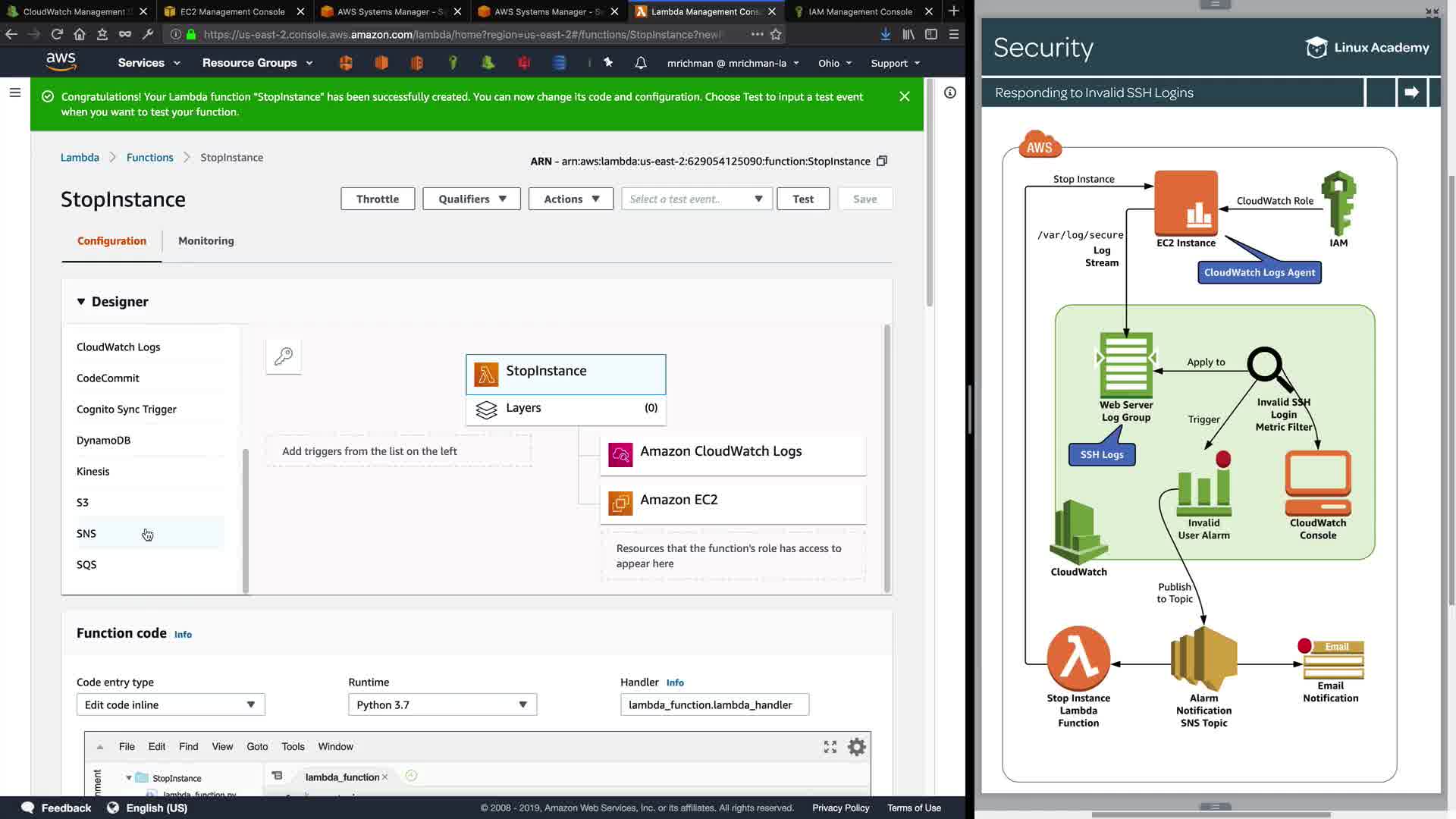Open the Goto menu in code editor
This screenshot has width=1456, height=819.
257,746
